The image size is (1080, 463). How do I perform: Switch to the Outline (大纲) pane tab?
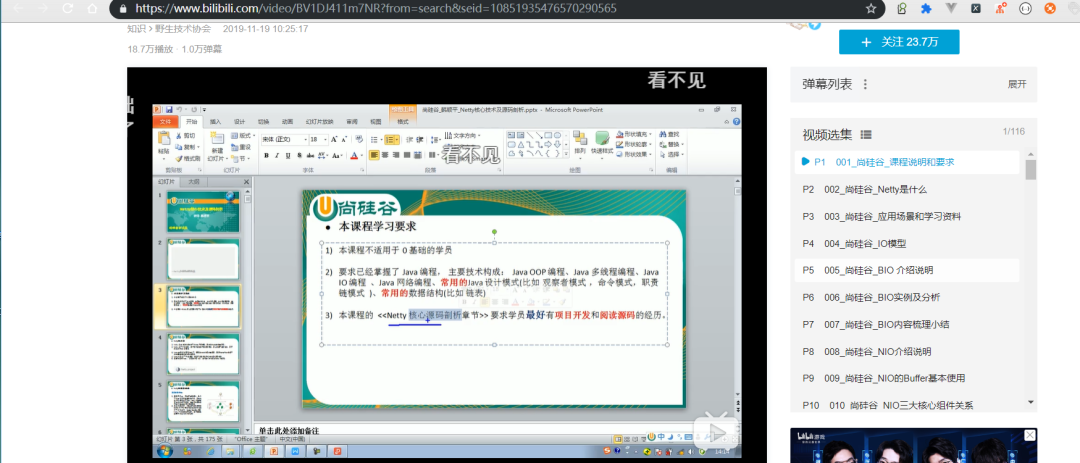click(196, 182)
